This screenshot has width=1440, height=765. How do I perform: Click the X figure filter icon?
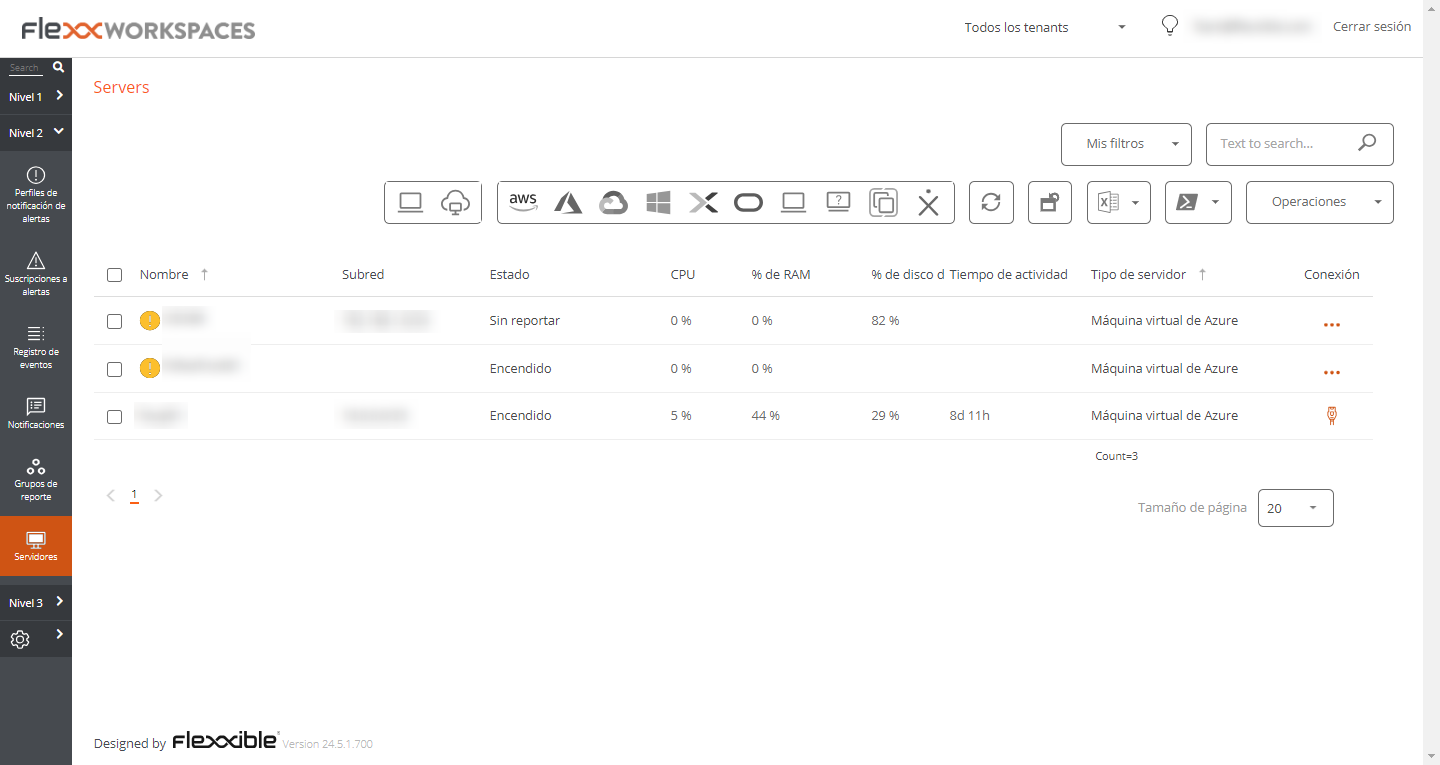click(929, 202)
